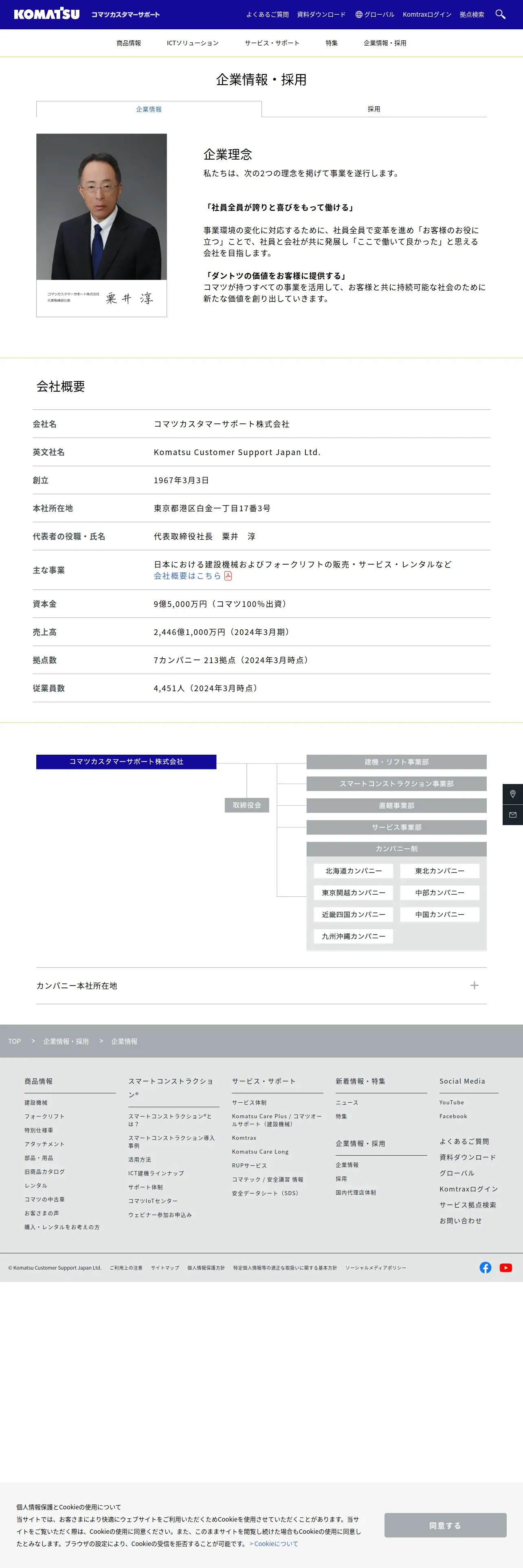Click the Komatsu logo in header

point(47,14)
